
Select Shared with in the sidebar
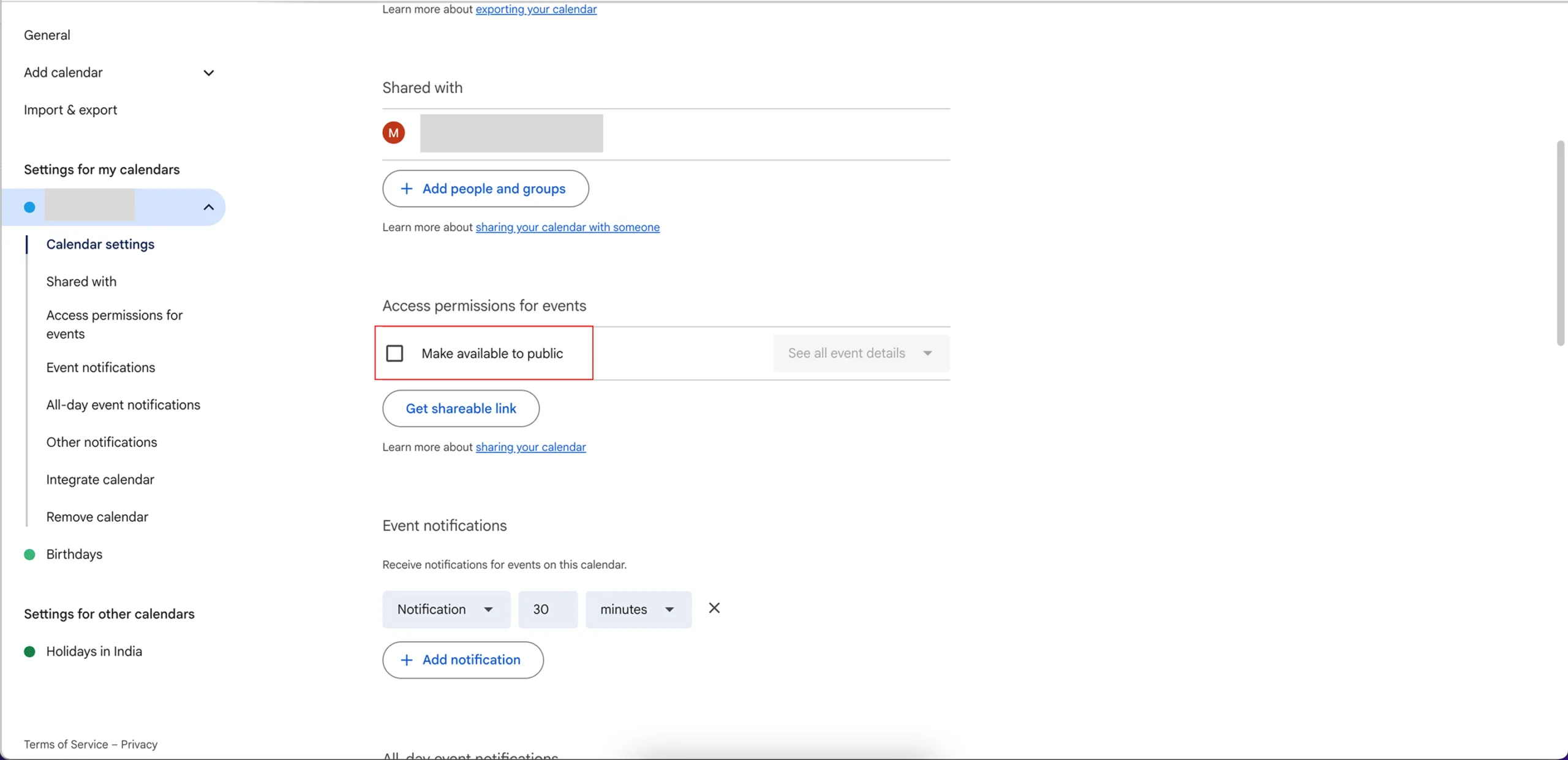click(x=81, y=282)
